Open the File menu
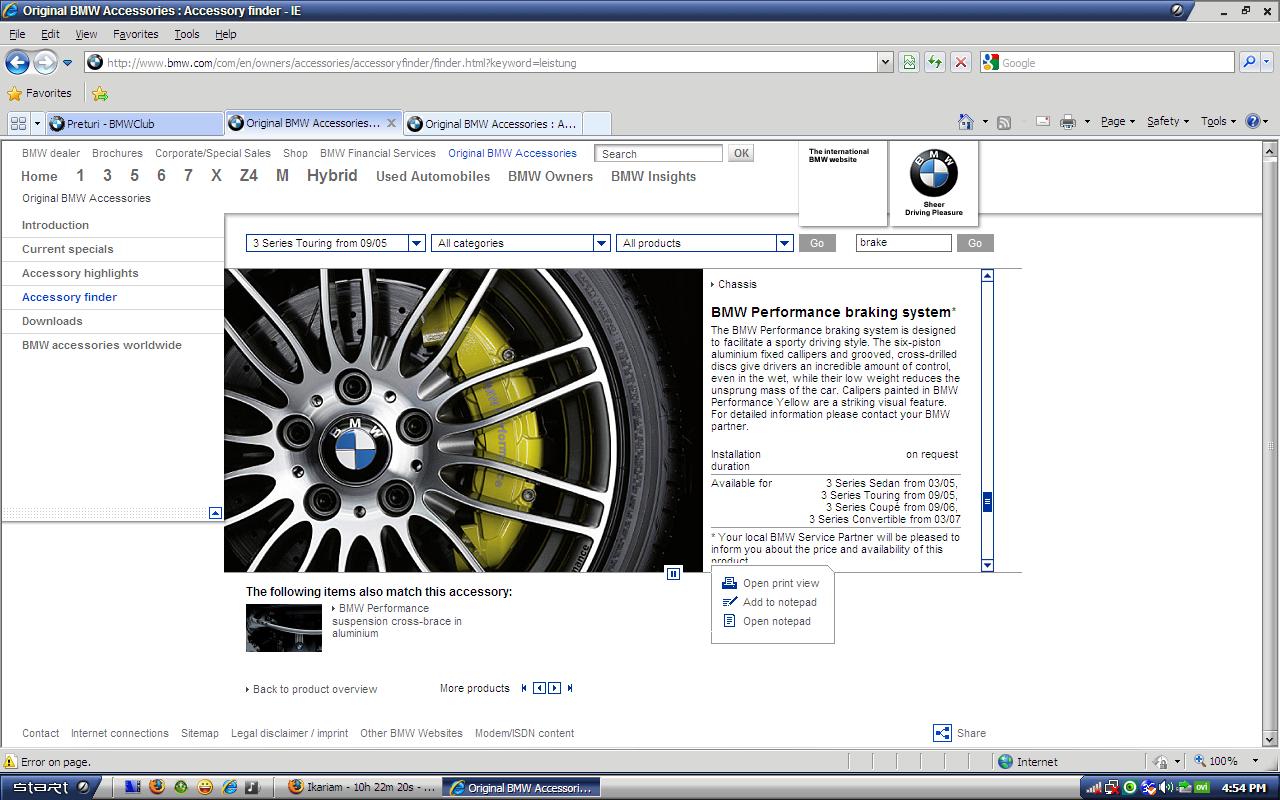 (17, 34)
